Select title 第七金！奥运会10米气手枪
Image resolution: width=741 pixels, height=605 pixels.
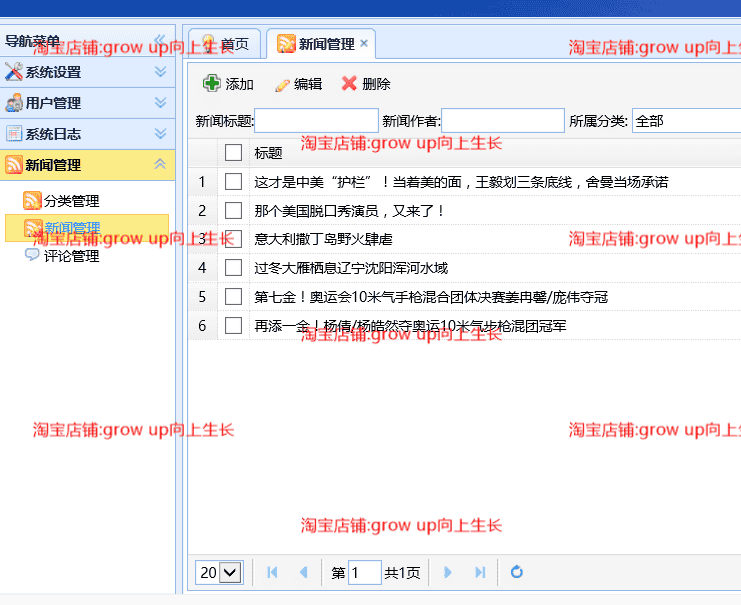(431, 297)
